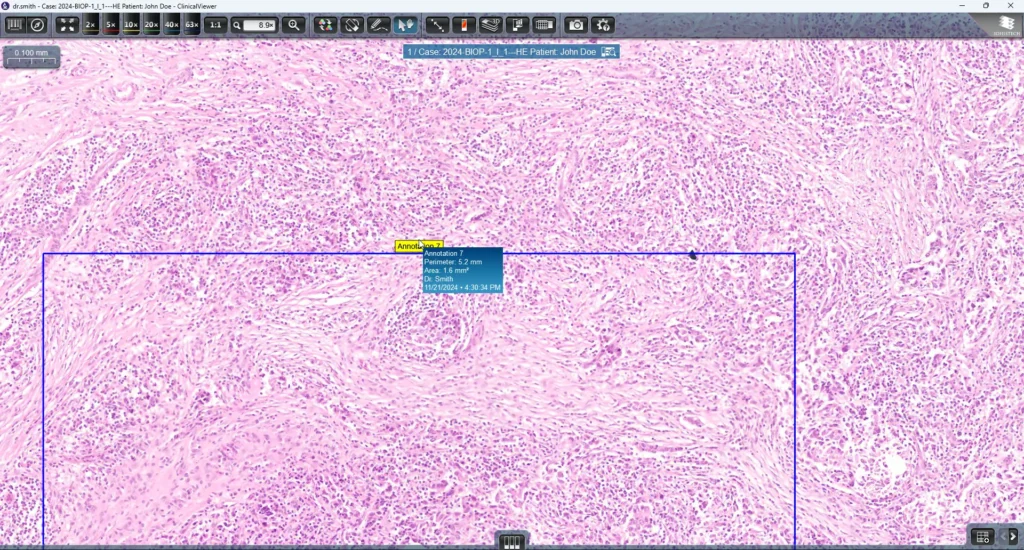Click the compass navigation icon

tap(38, 25)
